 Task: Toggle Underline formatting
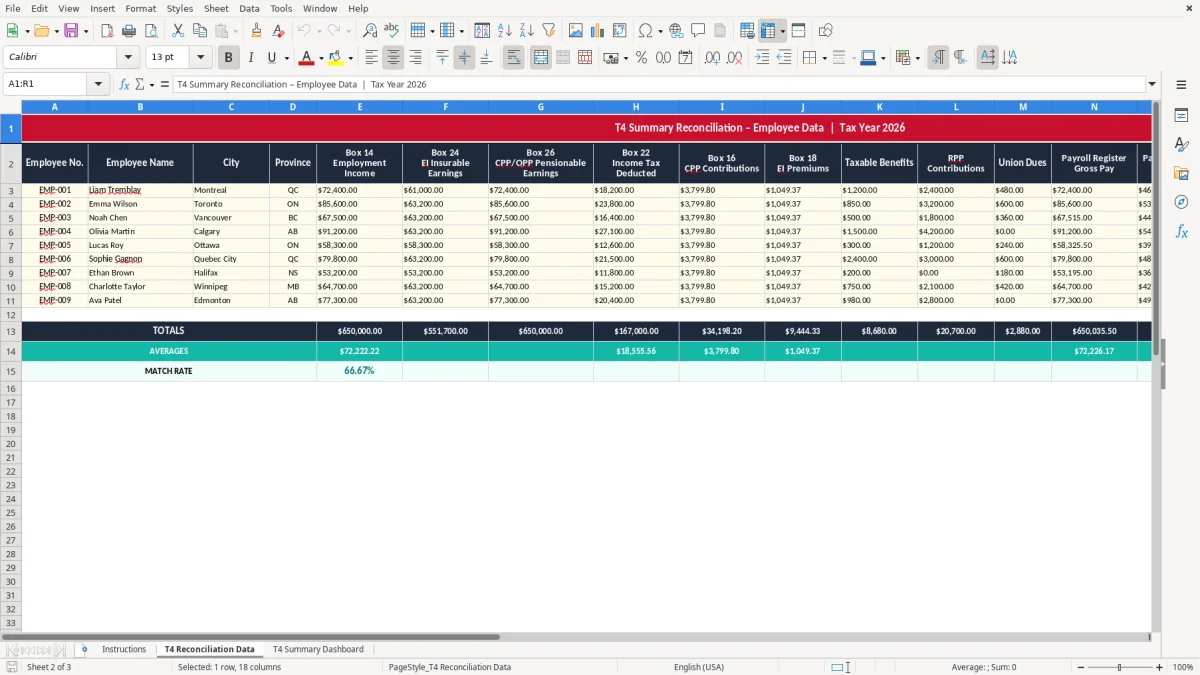pos(271,58)
